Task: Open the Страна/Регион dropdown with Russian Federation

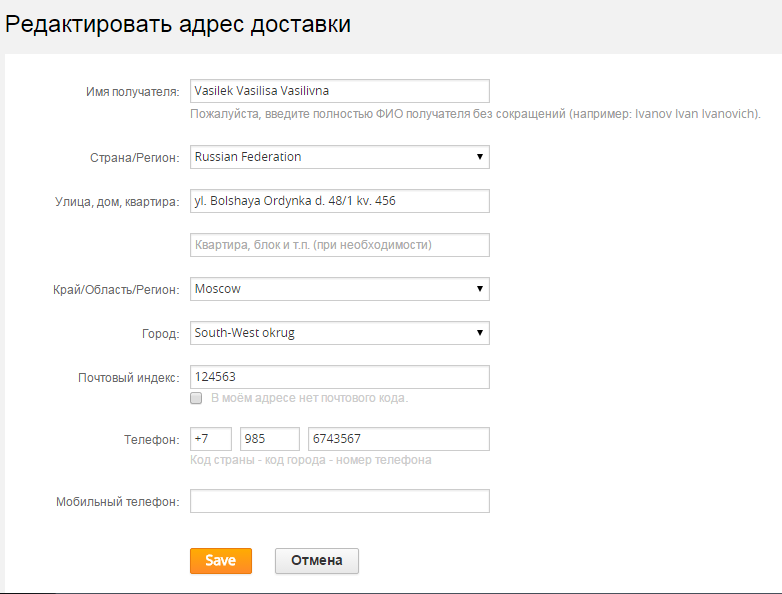Action: (x=340, y=157)
